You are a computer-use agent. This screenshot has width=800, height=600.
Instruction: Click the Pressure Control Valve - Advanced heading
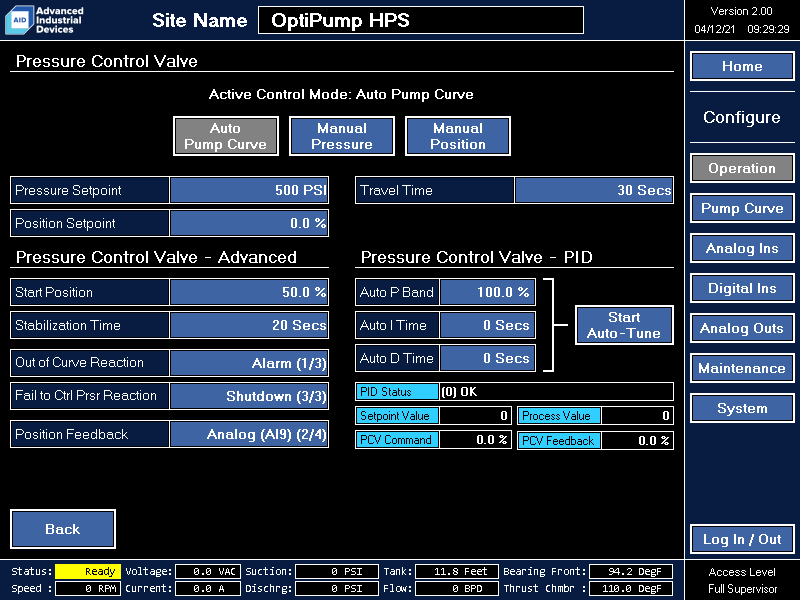(x=156, y=257)
